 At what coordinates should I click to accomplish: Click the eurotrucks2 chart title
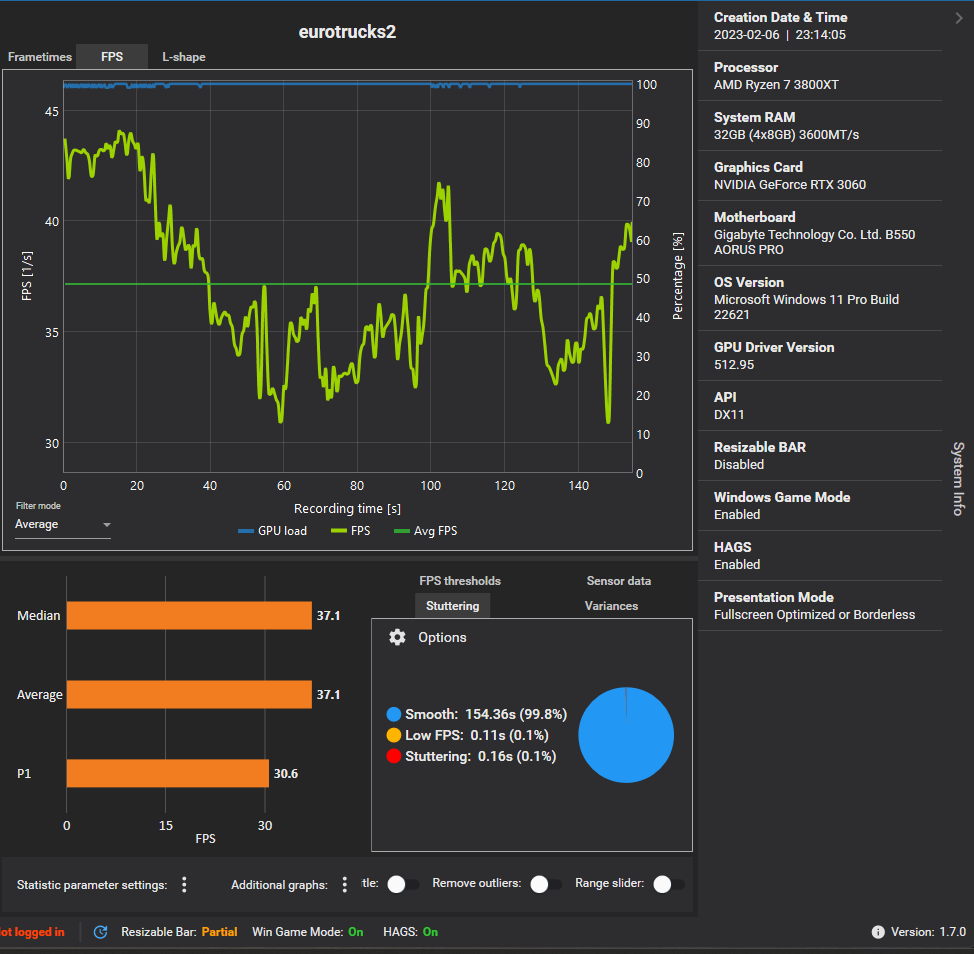click(x=347, y=32)
